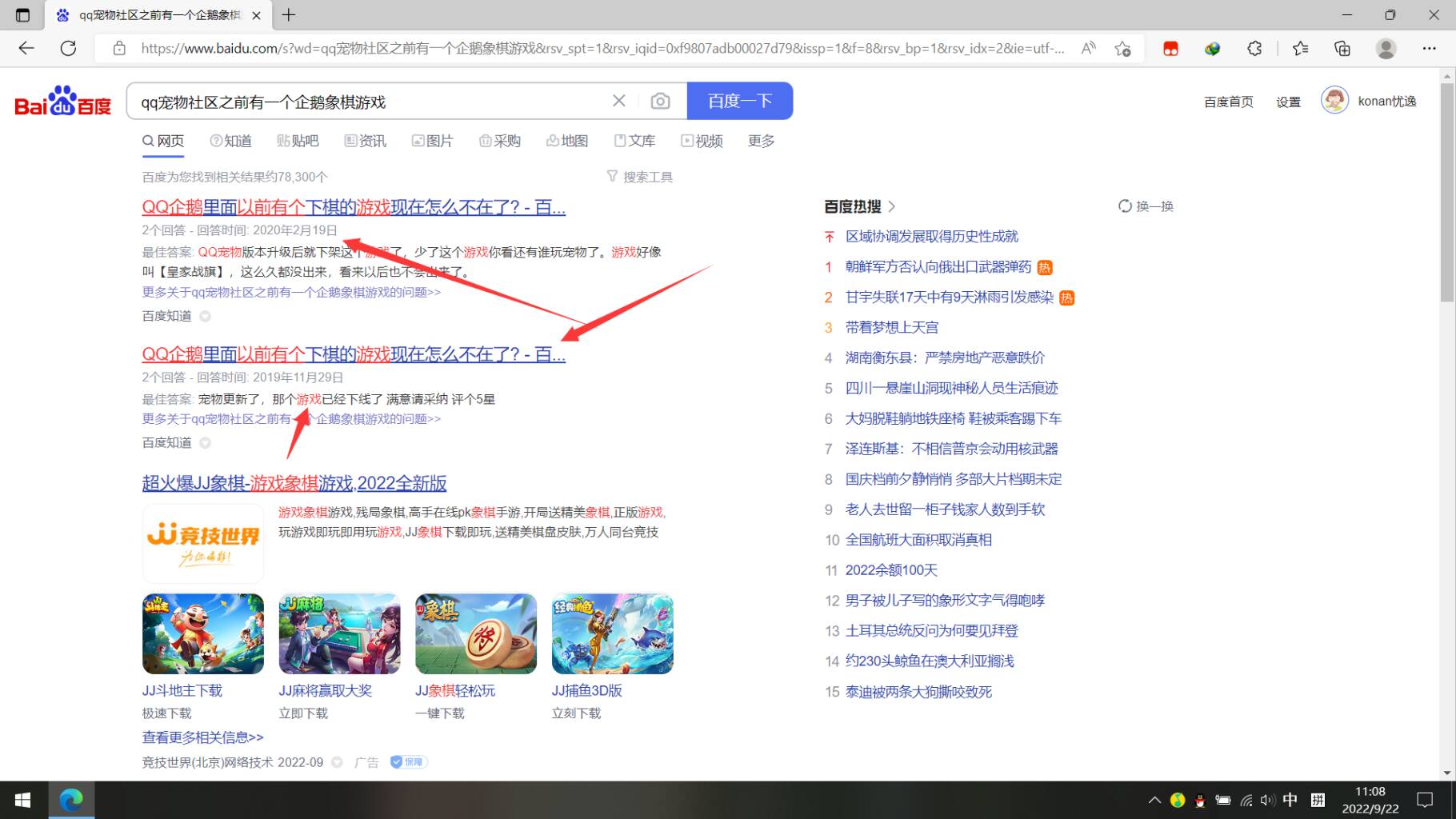The height and width of the screenshot is (819, 1456).
Task: Open the camera image search icon
Action: (x=660, y=101)
